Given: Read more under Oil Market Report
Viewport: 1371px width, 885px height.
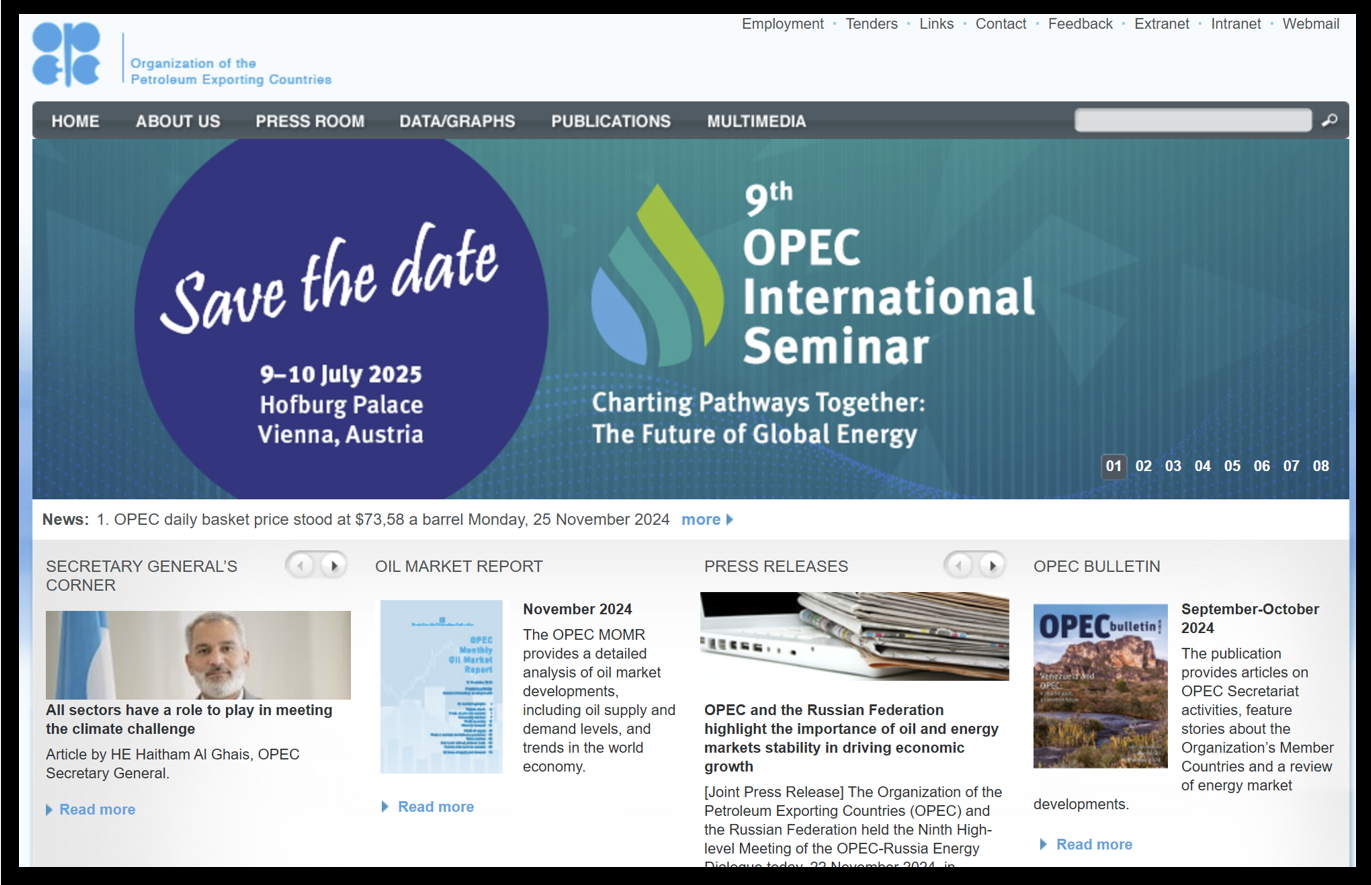Looking at the screenshot, I should tap(435, 807).
